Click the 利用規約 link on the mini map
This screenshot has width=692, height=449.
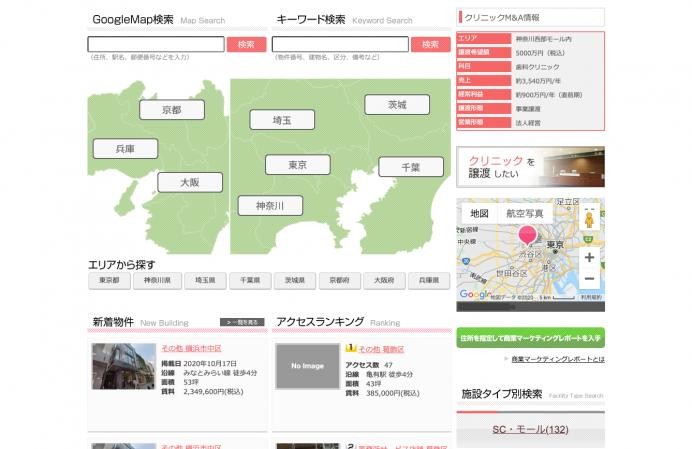pyautogui.click(x=590, y=298)
